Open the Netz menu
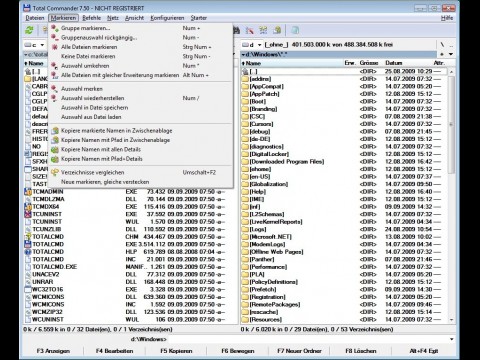This screenshot has width=480, height=360. coord(113,18)
